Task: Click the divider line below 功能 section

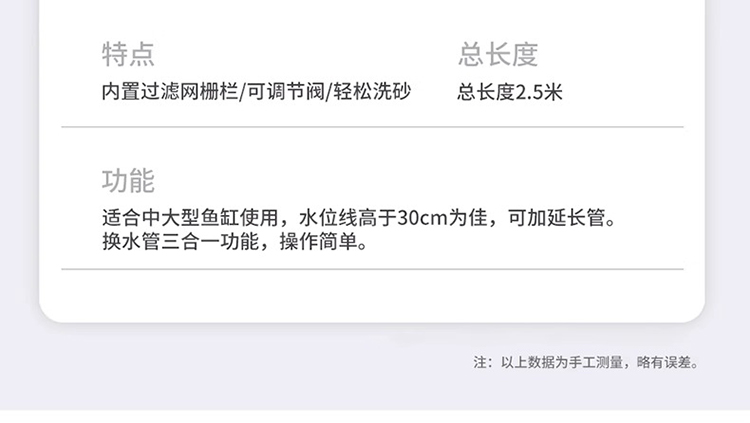Action: 372,269
